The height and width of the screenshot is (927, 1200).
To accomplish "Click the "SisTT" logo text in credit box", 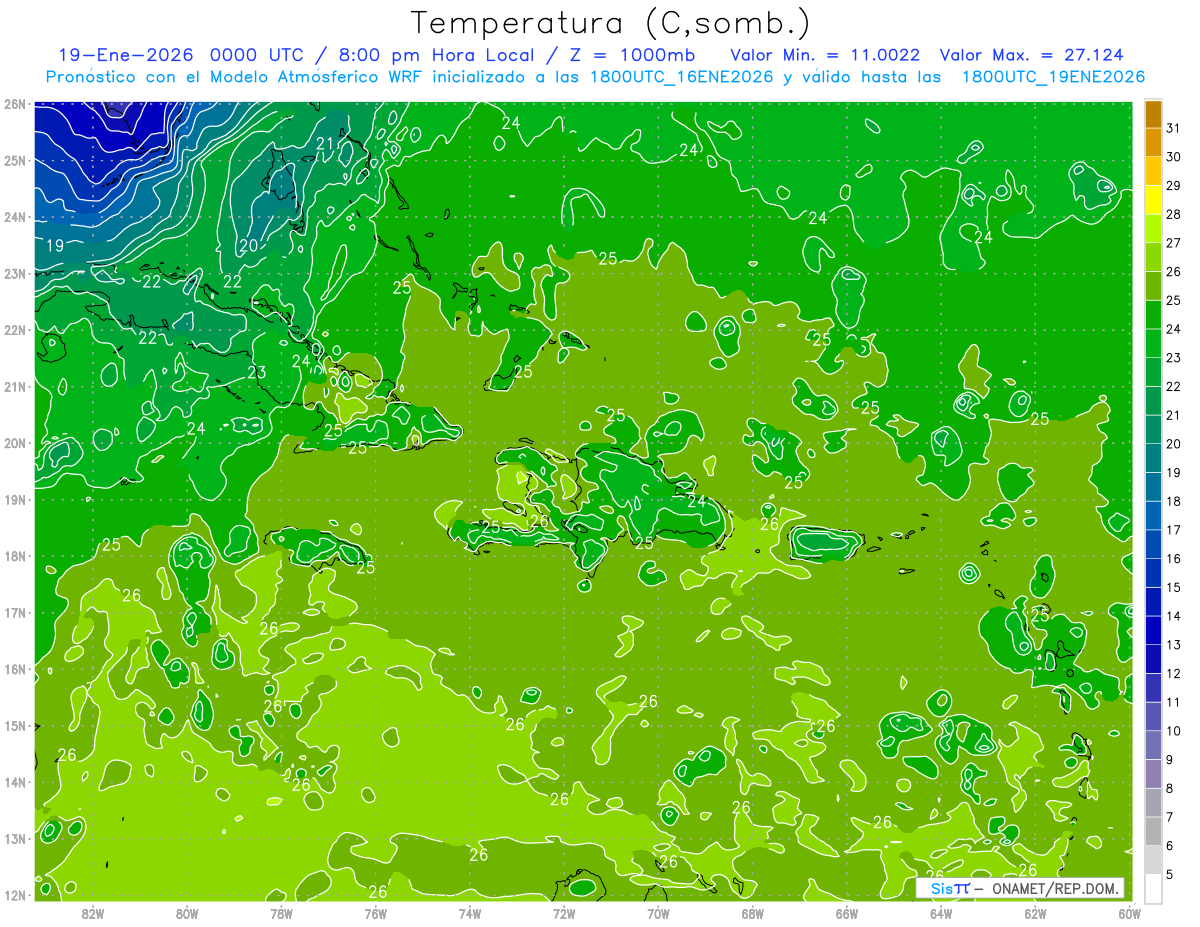I will (x=950, y=888).
